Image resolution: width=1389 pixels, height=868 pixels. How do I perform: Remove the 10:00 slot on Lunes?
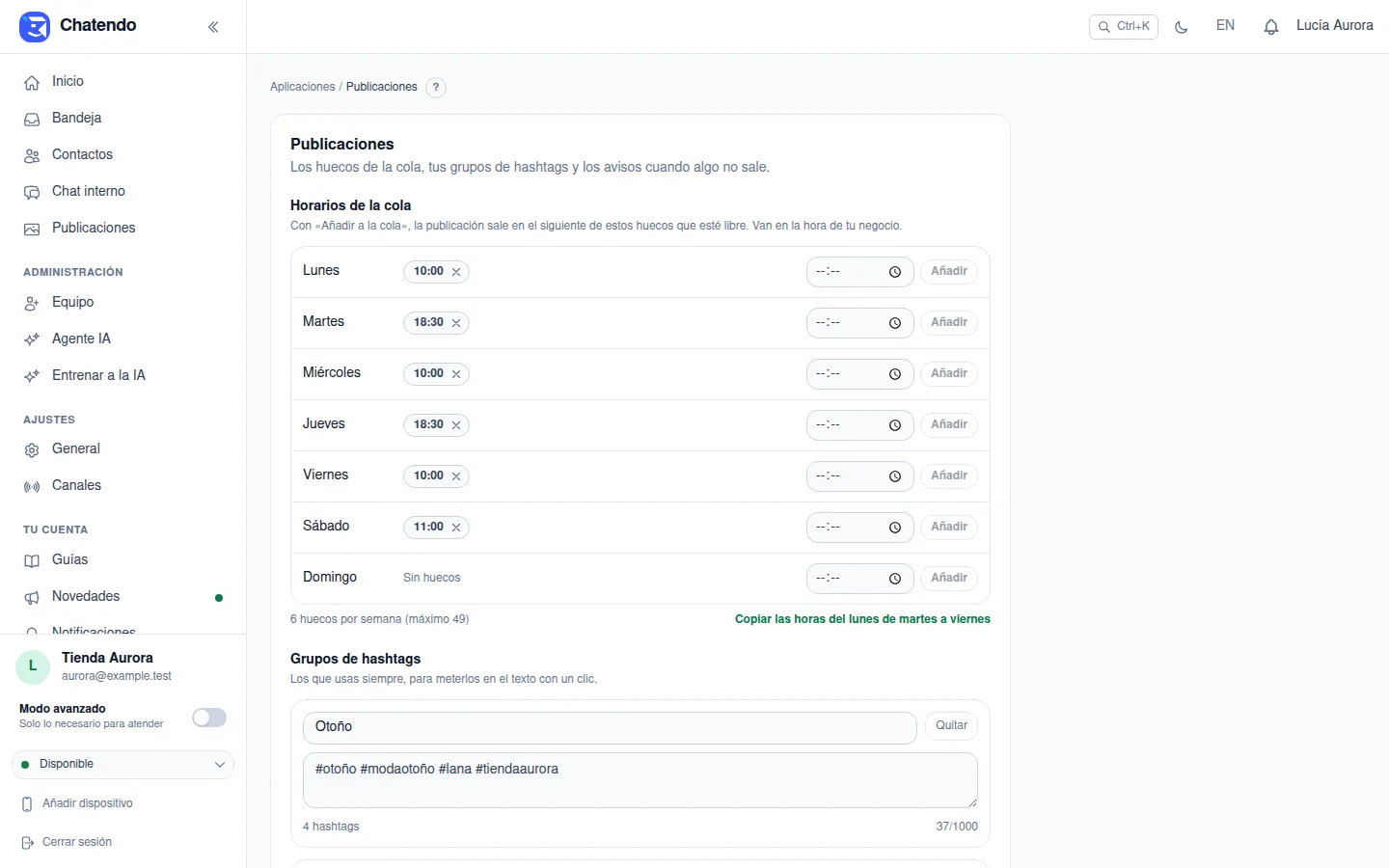[x=456, y=272]
